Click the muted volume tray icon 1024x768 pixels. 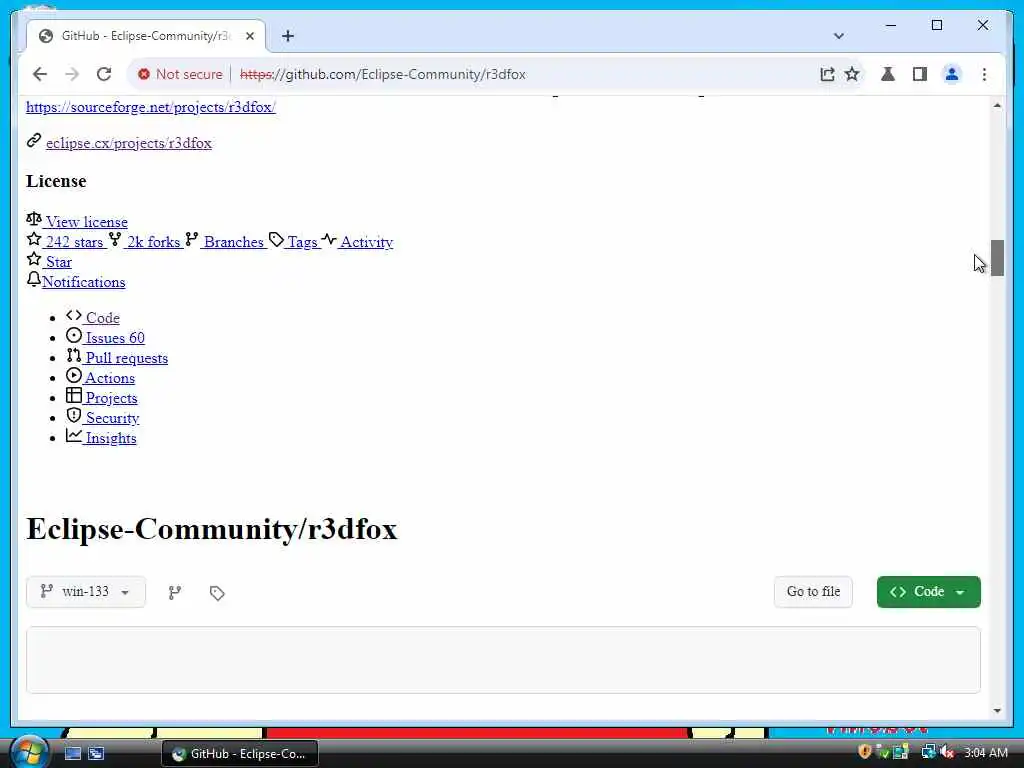[946, 752]
